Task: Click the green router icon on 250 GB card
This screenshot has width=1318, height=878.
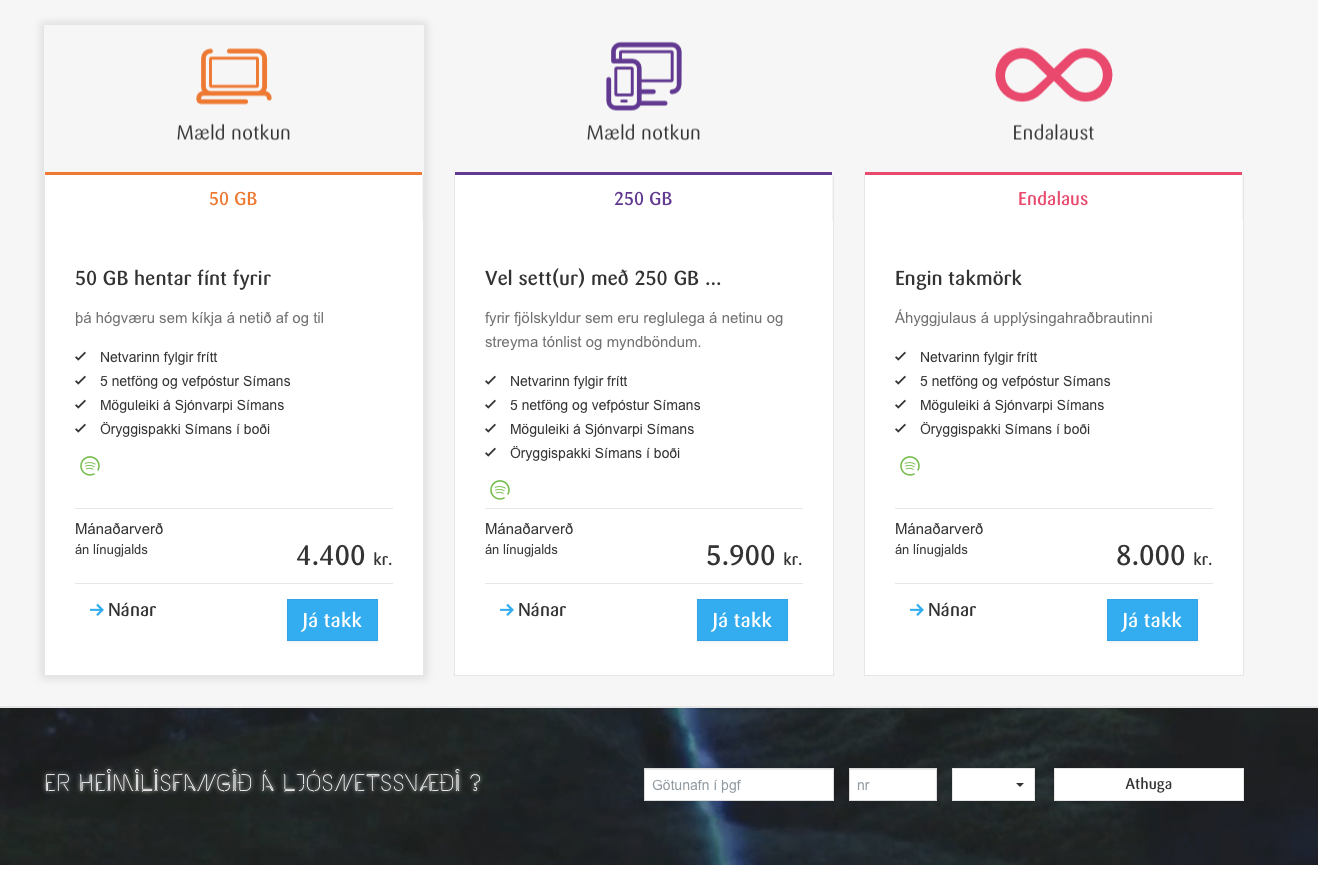Action: click(500, 490)
